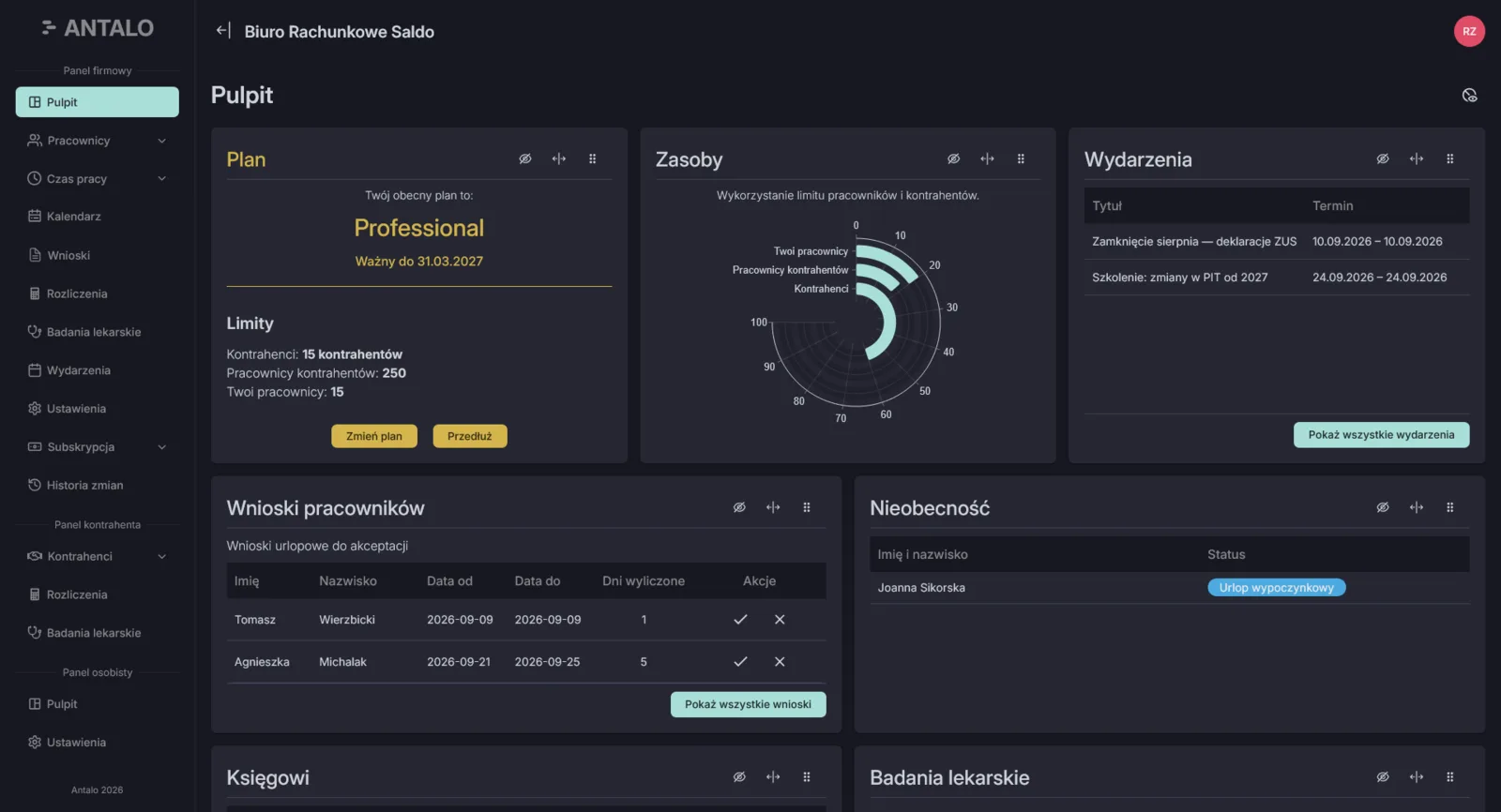Reject Tomasz Wierzbicki's leave request
1501x812 pixels.
(x=780, y=620)
